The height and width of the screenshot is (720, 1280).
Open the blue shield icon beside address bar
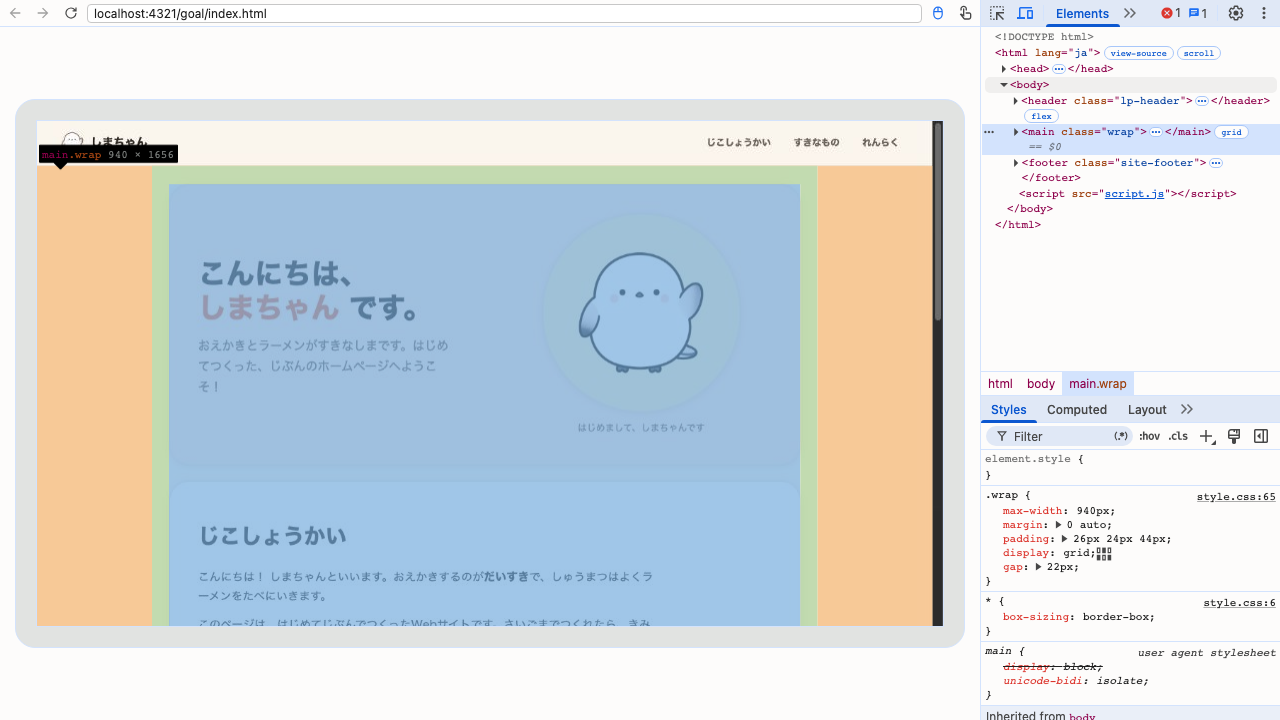pyautogui.click(x=937, y=13)
